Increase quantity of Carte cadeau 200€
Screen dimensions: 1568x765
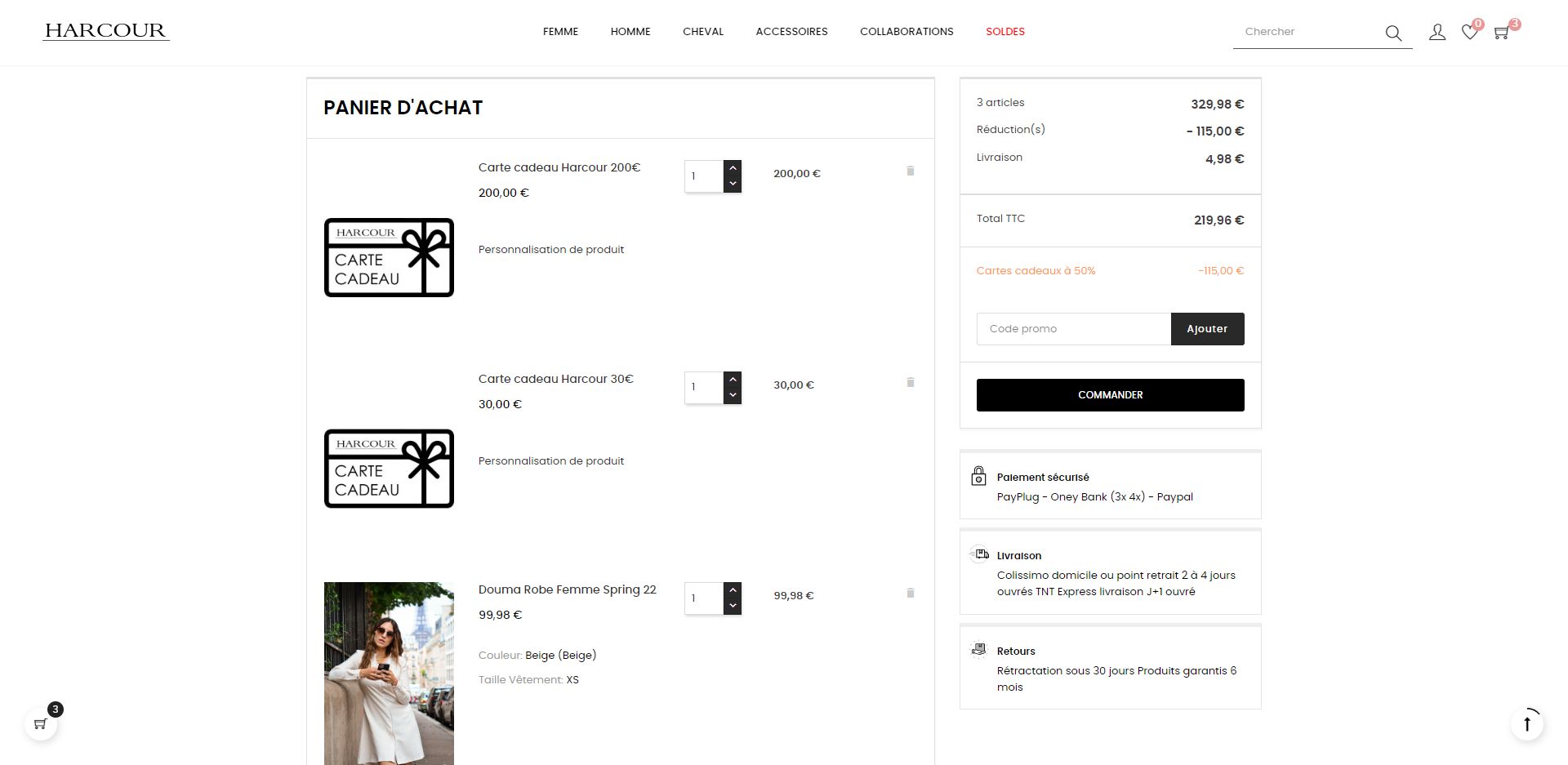pyautogui.click(x=733, y=168)
